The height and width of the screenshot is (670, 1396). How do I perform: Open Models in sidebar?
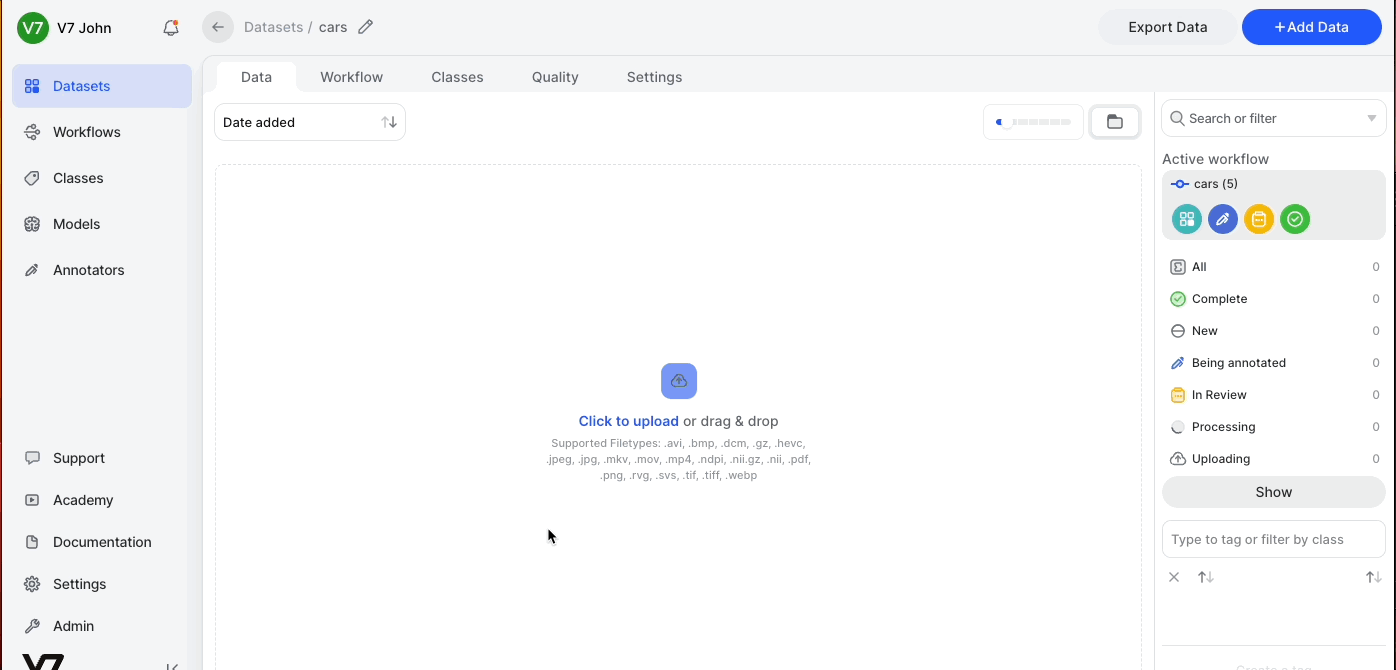pyautogui.click(x=102, y=224)
